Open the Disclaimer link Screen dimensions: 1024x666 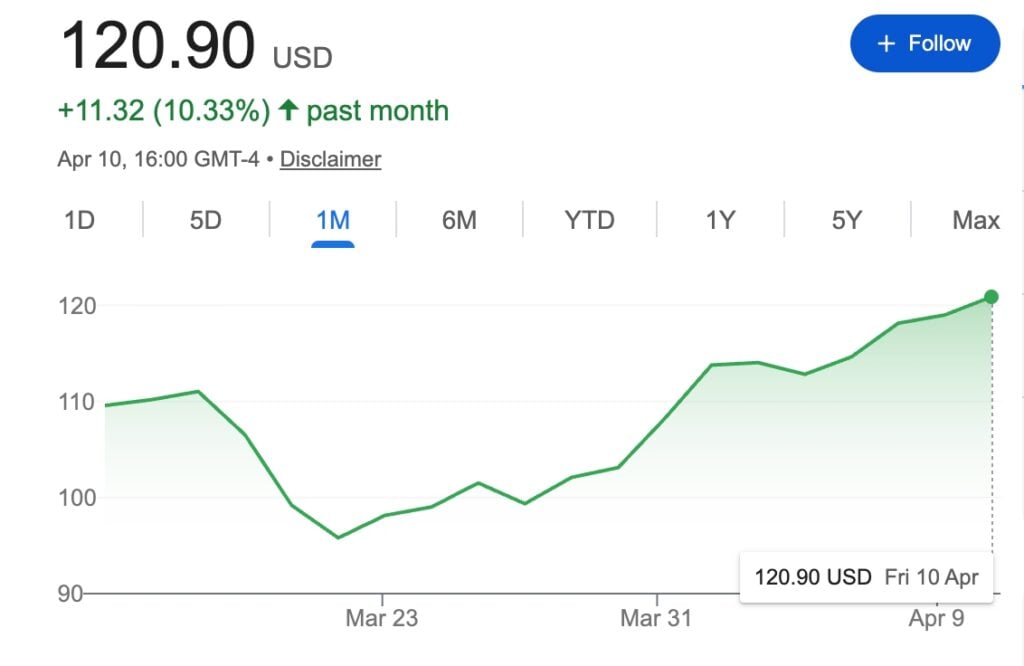[330, 159]
